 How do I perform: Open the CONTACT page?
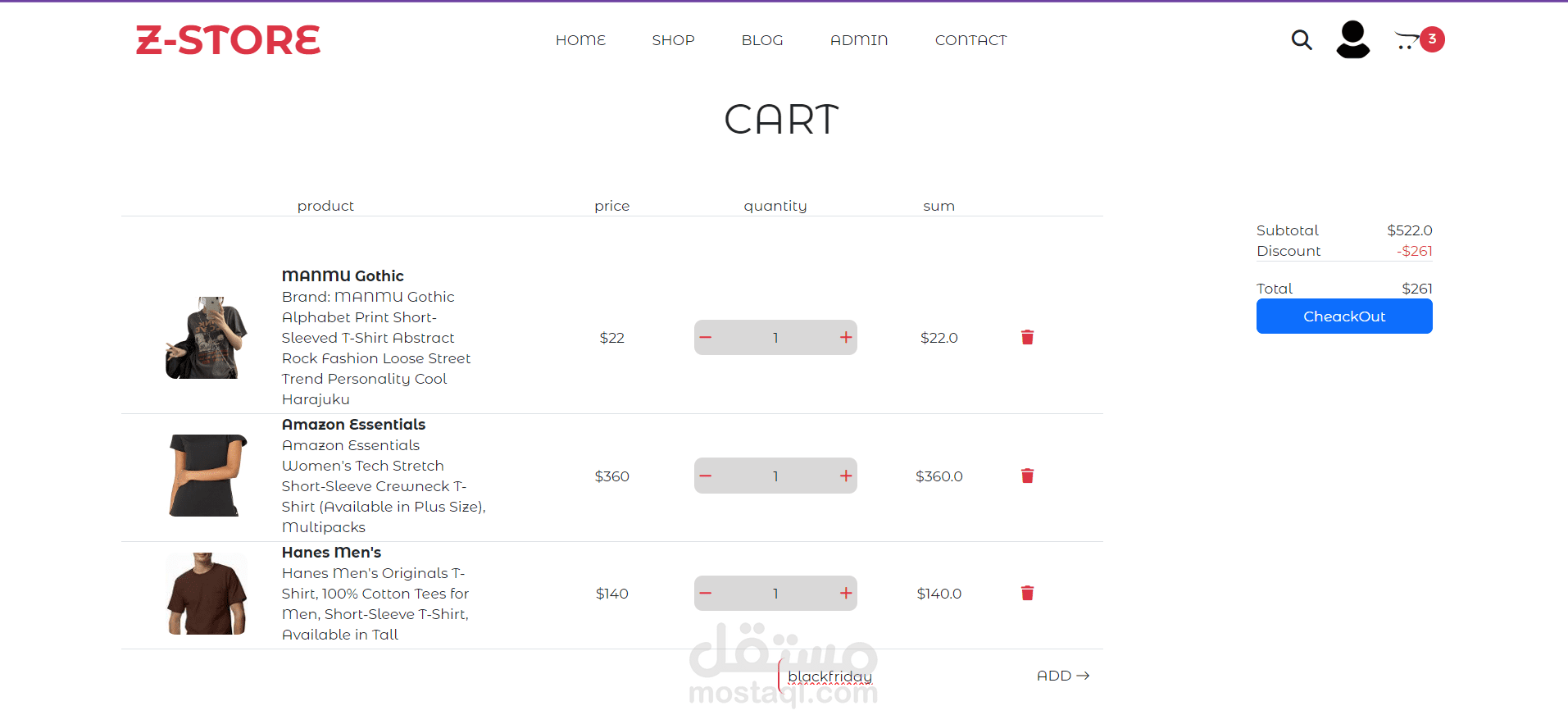click(x=970, y=40)
